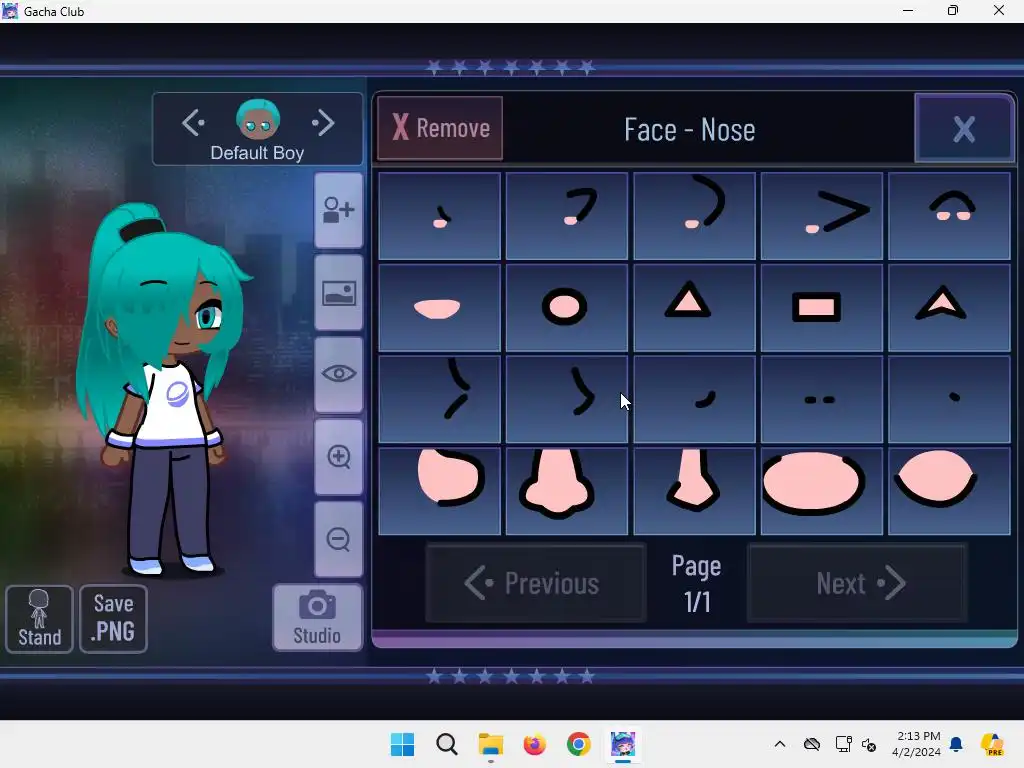Select the outlined rectangle nose
Viewport: 1024px width, 768px height.
coord(822,308)
